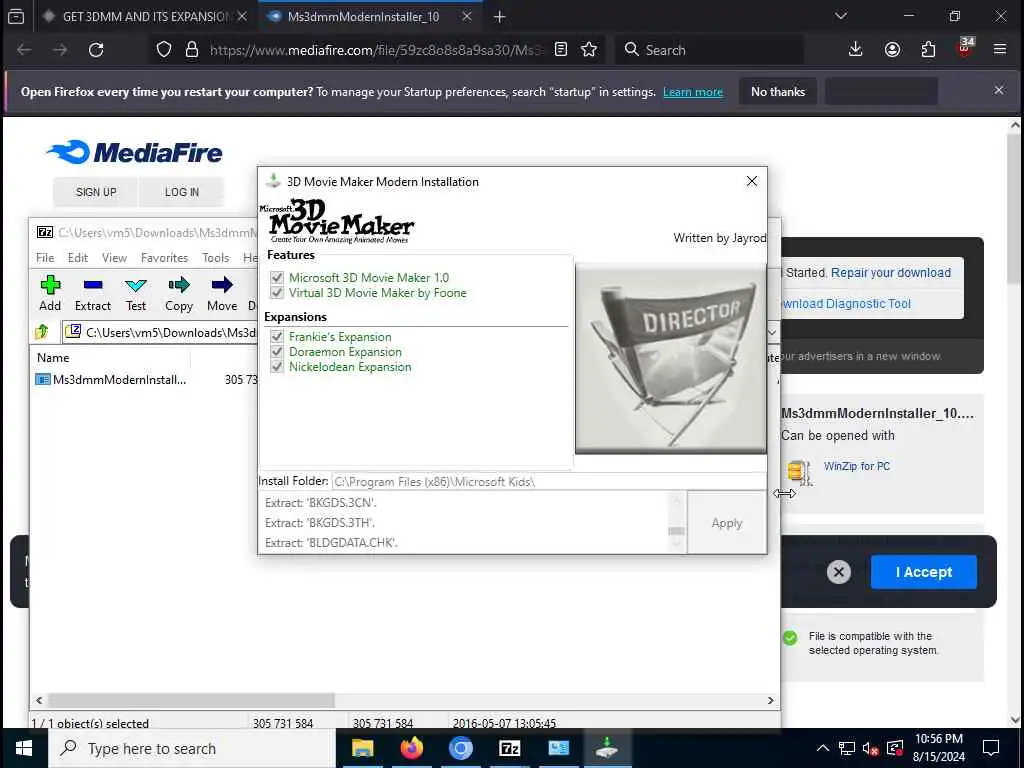Click the MediaFire logo

tap(135, 152)
